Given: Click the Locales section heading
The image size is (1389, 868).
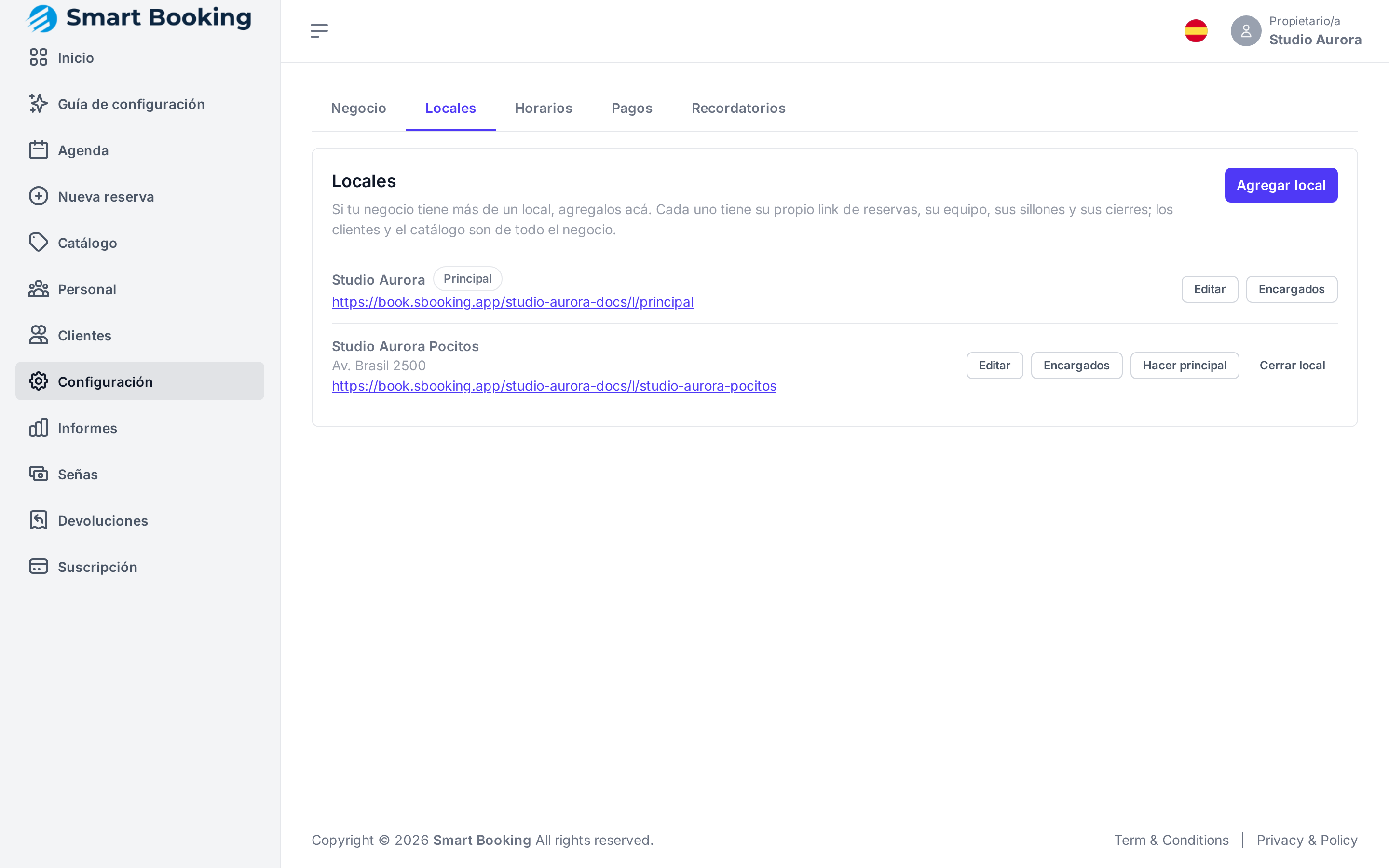Looking at the screenshot, I should pyautogui.click(x=364, y=181).
